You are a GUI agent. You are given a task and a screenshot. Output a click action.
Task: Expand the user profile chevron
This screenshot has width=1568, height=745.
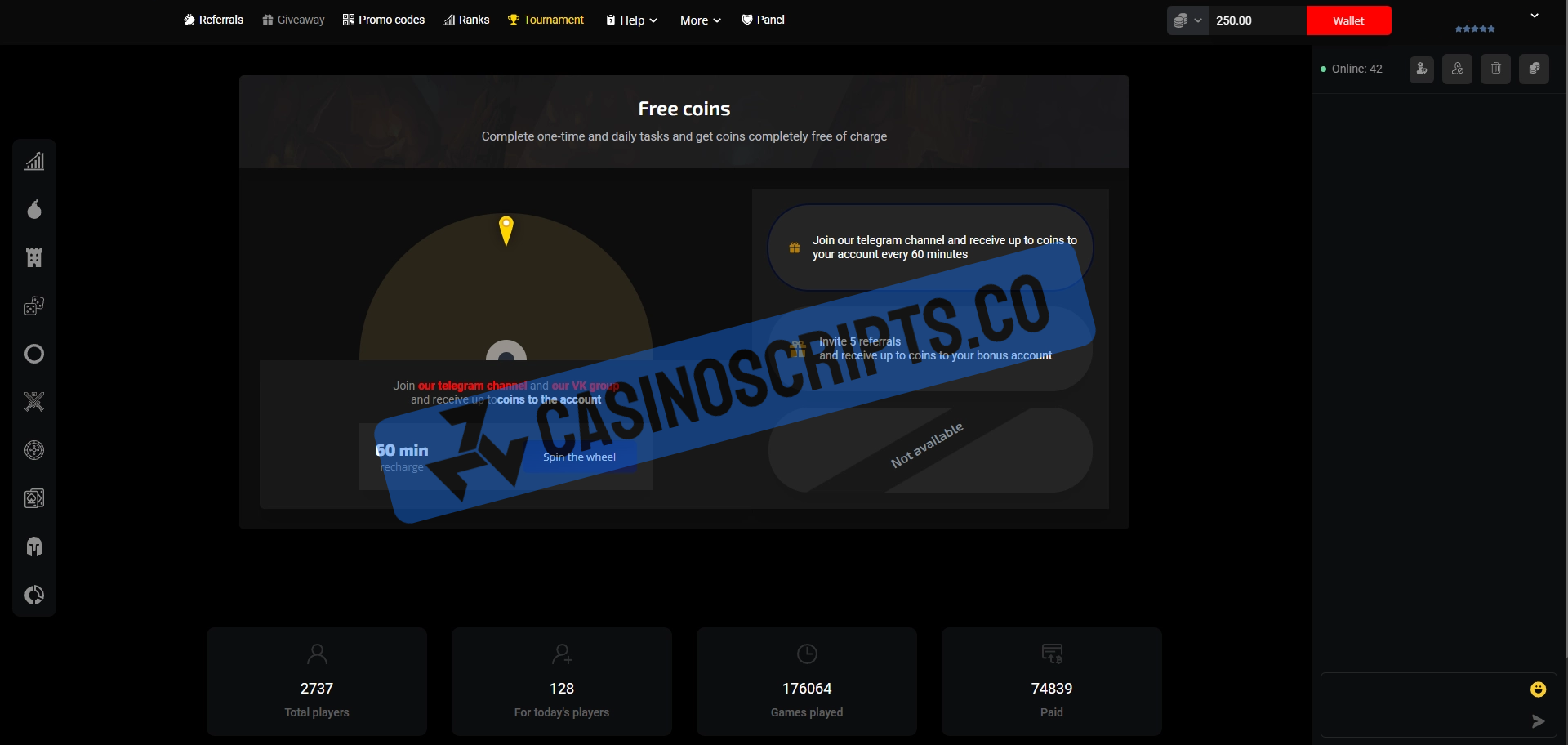(1535, 16)
